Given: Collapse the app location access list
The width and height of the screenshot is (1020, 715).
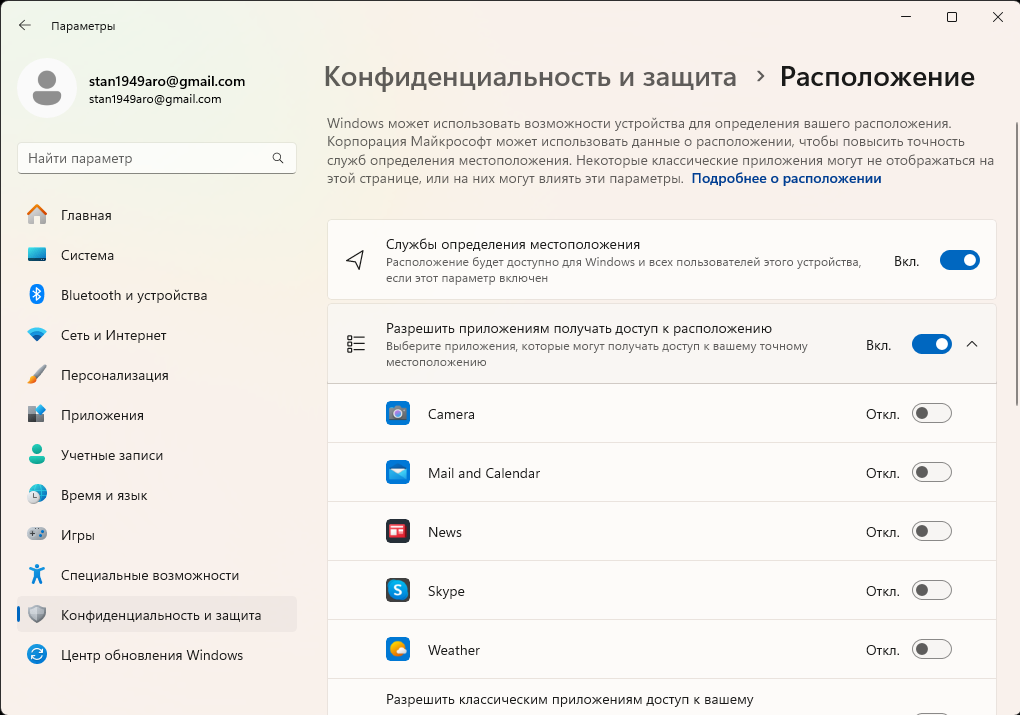Looking at the screenshot, I should [x=972, y=344].
